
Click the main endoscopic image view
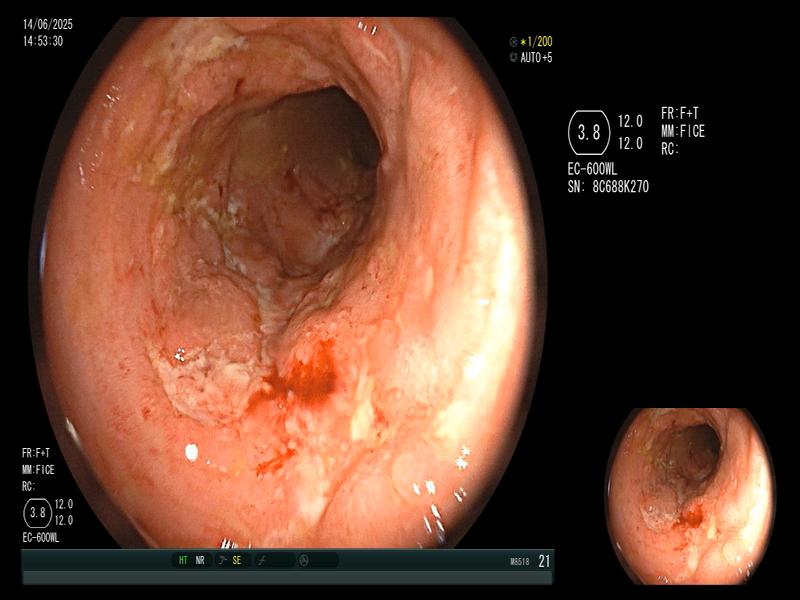tap(289, 283)
